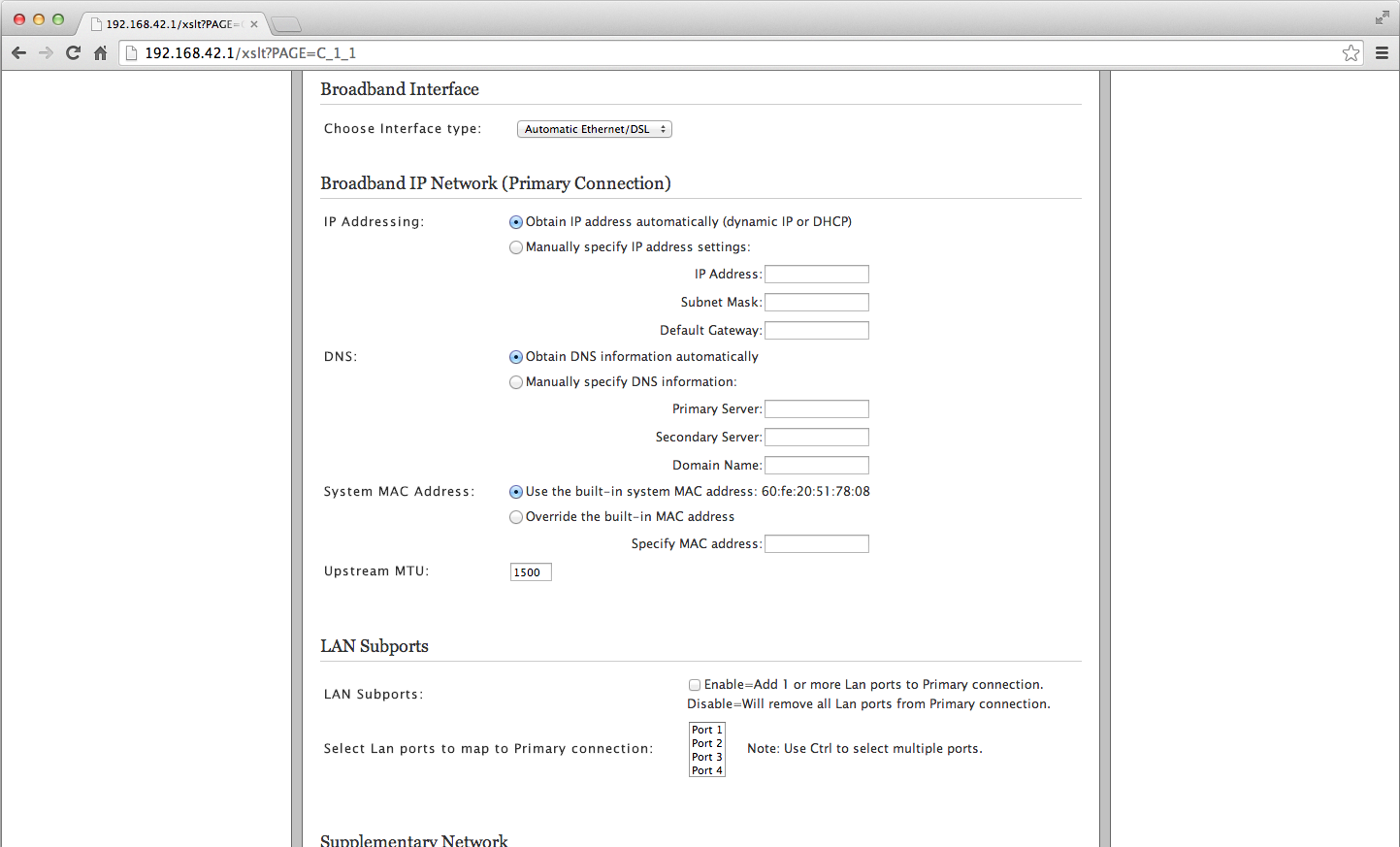This screenshot has height=847, width=1400.
Task: Select Port 1 in the Lan ports list
Action: click(x=706, y=730)
